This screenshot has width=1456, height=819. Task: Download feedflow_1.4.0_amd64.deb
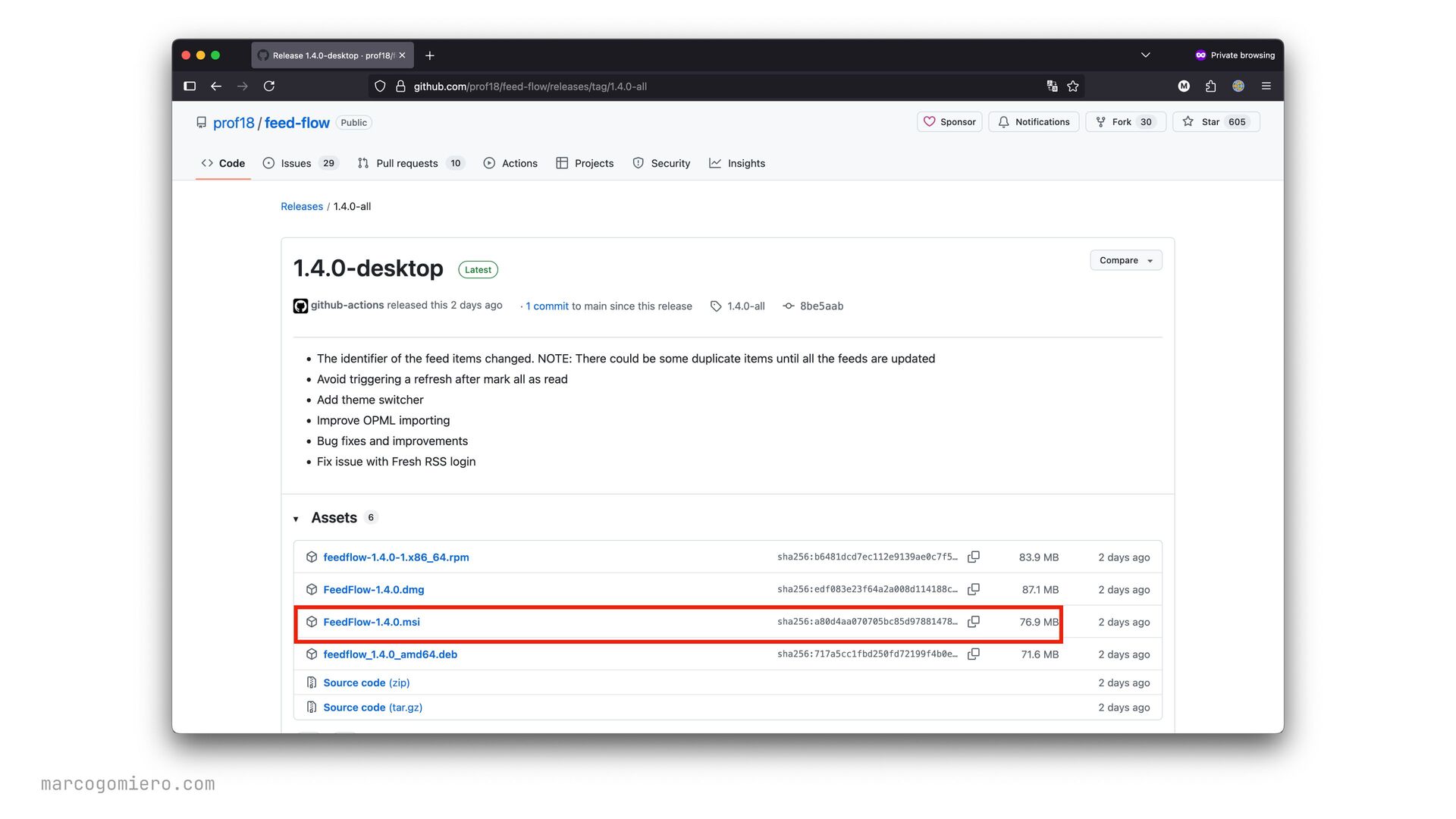pos(391,654)
